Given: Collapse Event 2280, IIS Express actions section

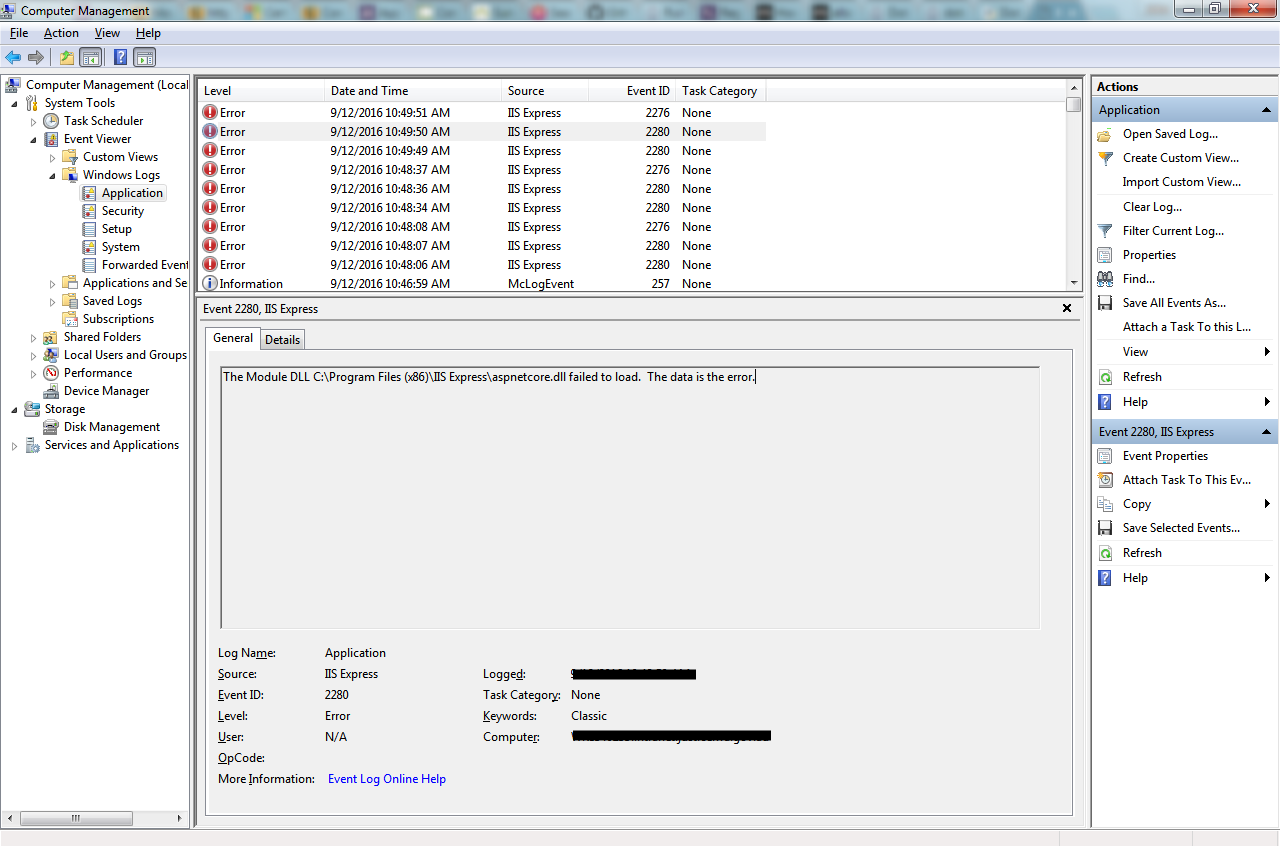Looking at the screenshot, I should 1267,432.
